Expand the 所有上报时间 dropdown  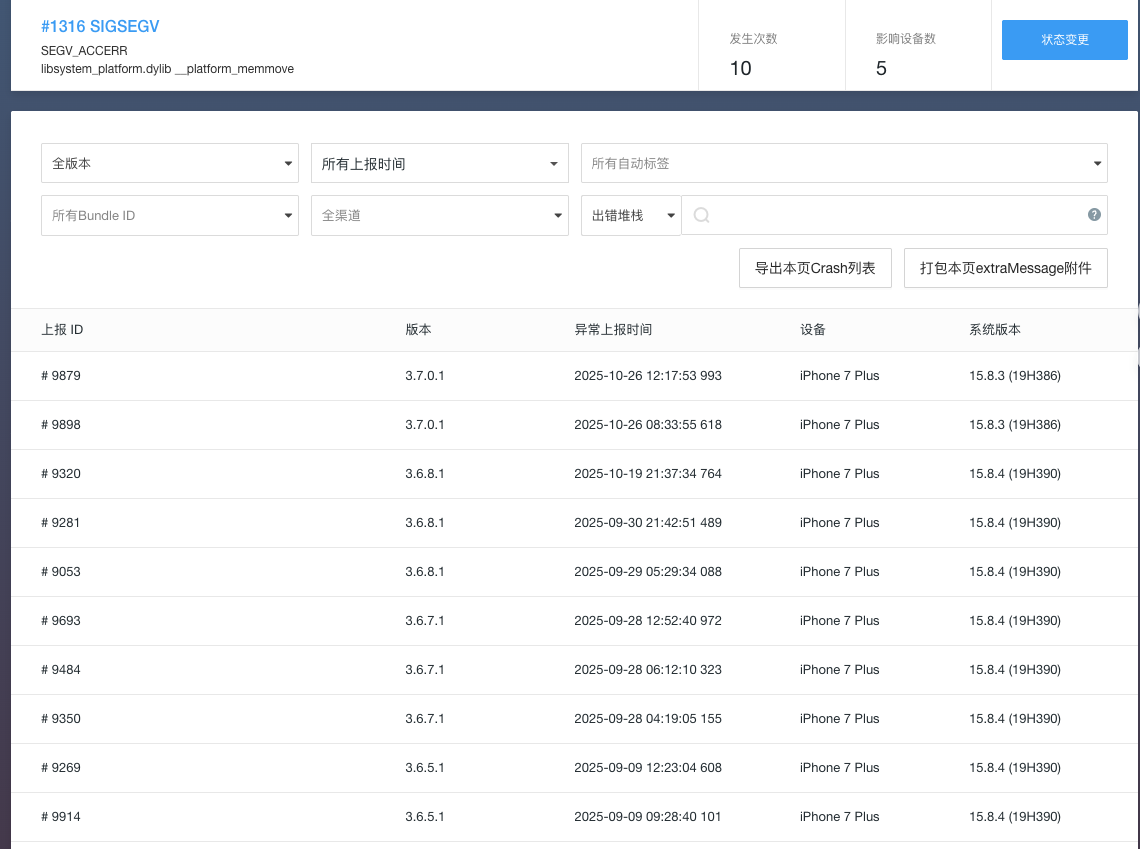[439, 163]
